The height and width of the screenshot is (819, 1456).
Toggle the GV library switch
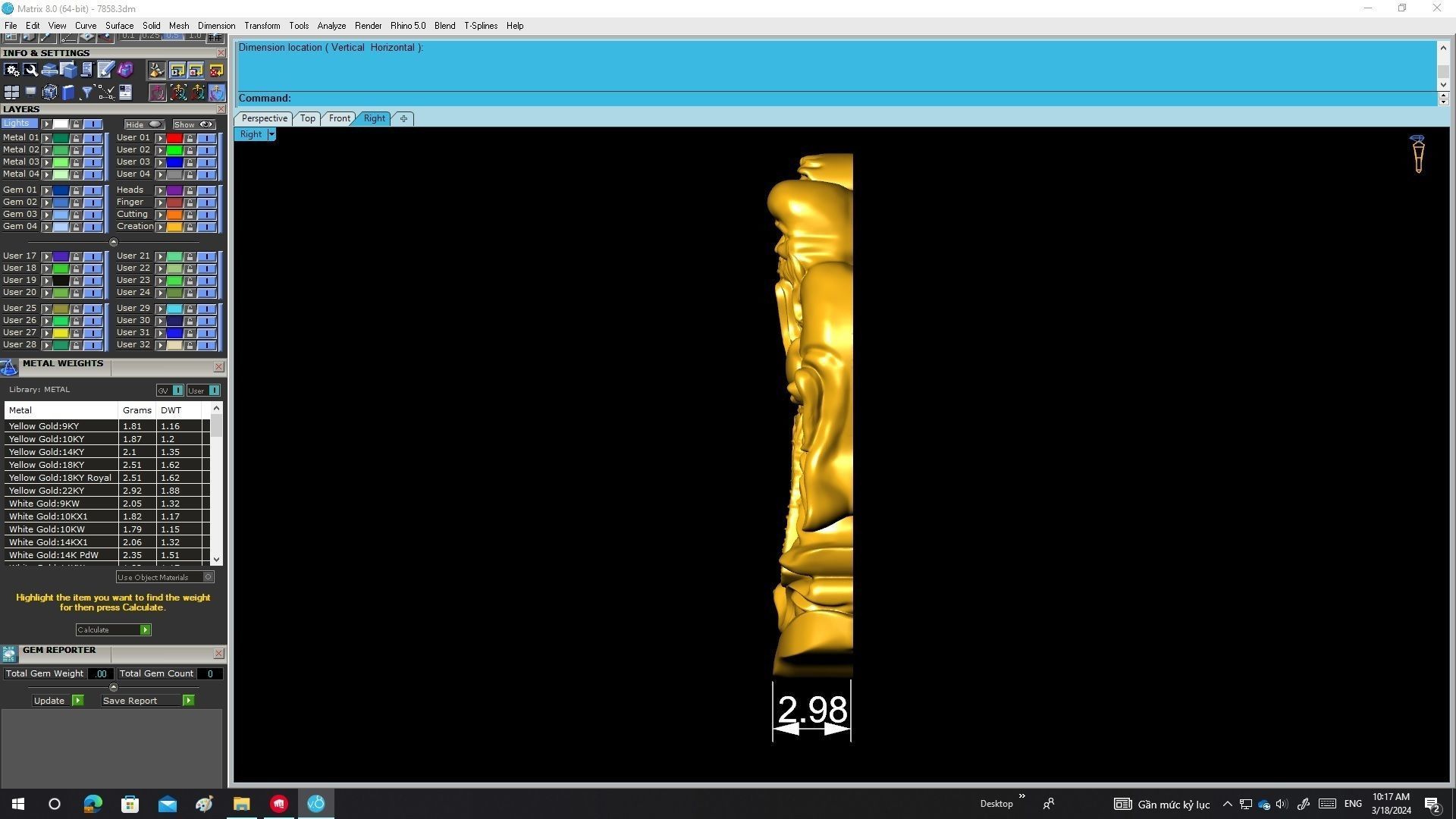(x=177, y=391)
